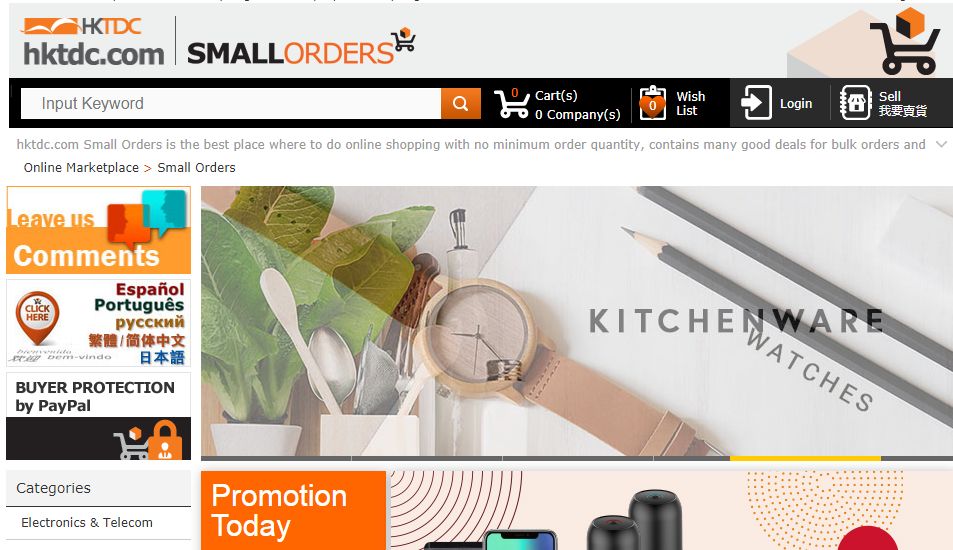The height and width of the screenshot is (550, 953).
Task: Select the first carousel slide indicator segment
Action: pyautogui.click(x=276, y=458)
